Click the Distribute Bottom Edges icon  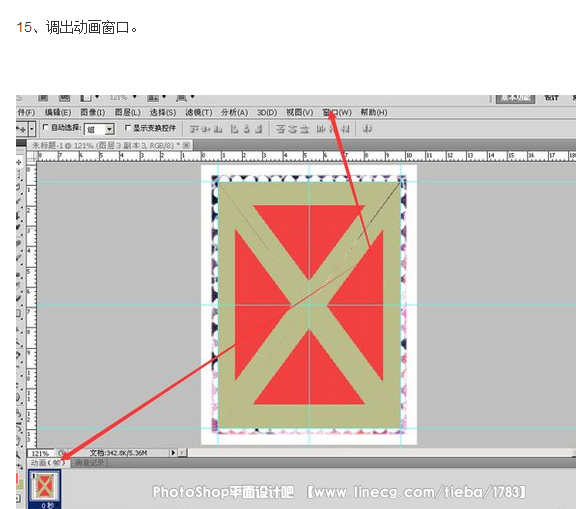304,129
